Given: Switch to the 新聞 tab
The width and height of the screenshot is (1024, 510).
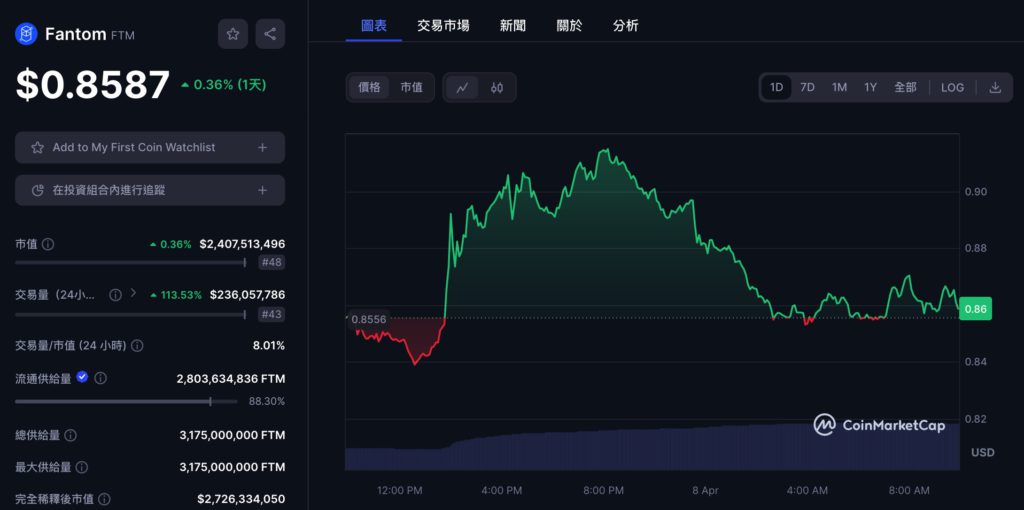Looking at the screenshot, I should point(513,25).
